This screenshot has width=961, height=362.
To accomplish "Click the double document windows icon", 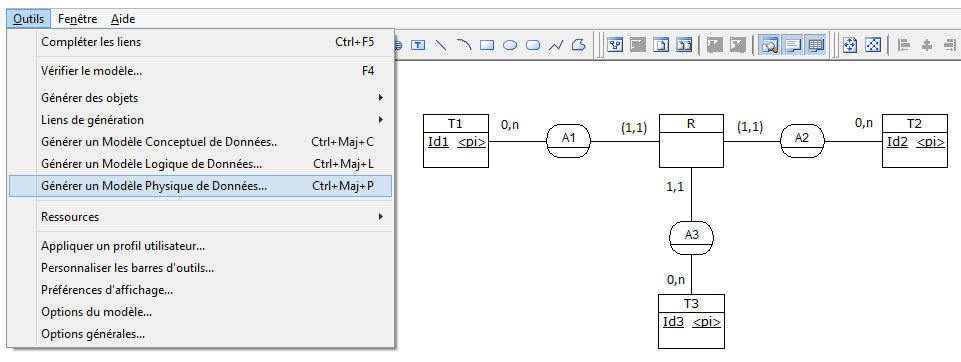I will pyautogui.click(x=684, y=45).
